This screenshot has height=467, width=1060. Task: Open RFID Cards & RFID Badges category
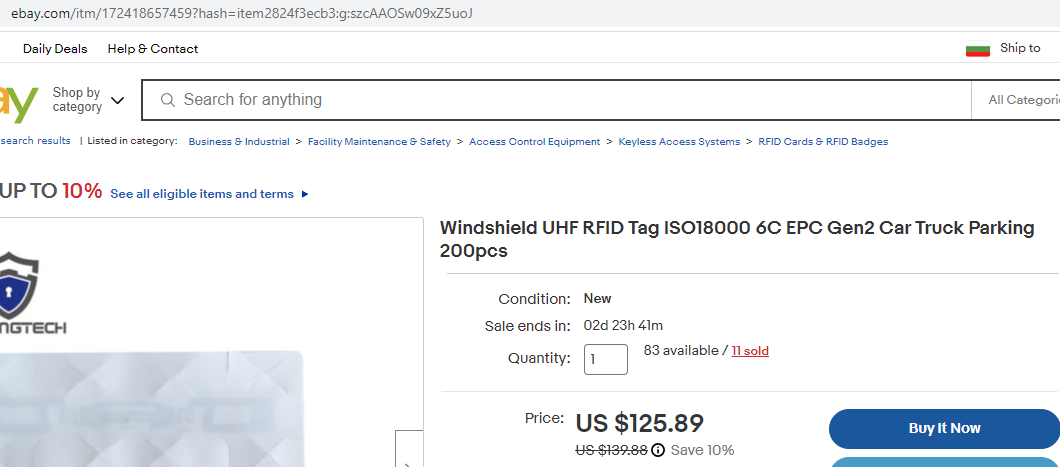tap(823, 141)
